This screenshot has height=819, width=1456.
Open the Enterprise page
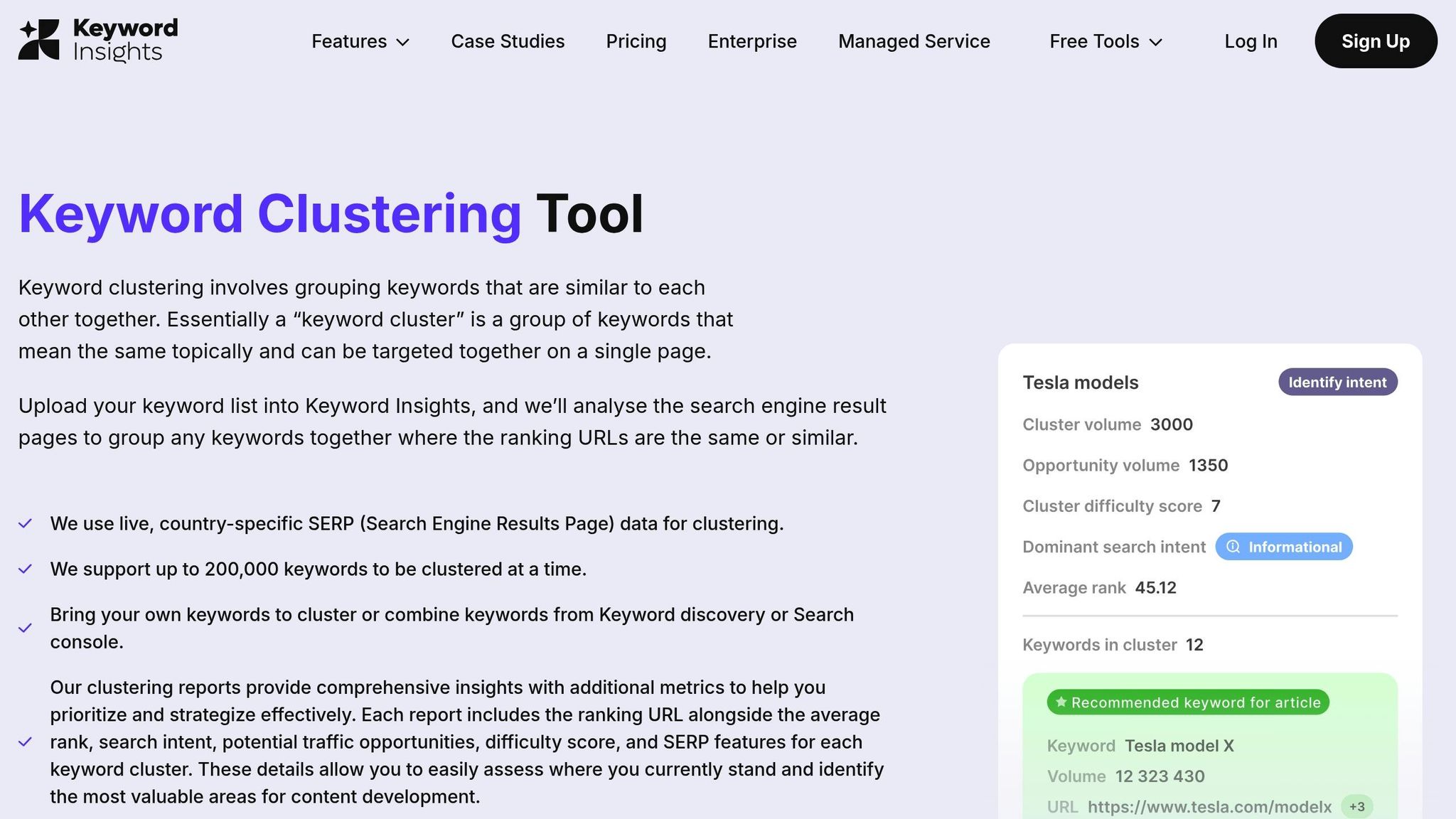tap(751, 41)
